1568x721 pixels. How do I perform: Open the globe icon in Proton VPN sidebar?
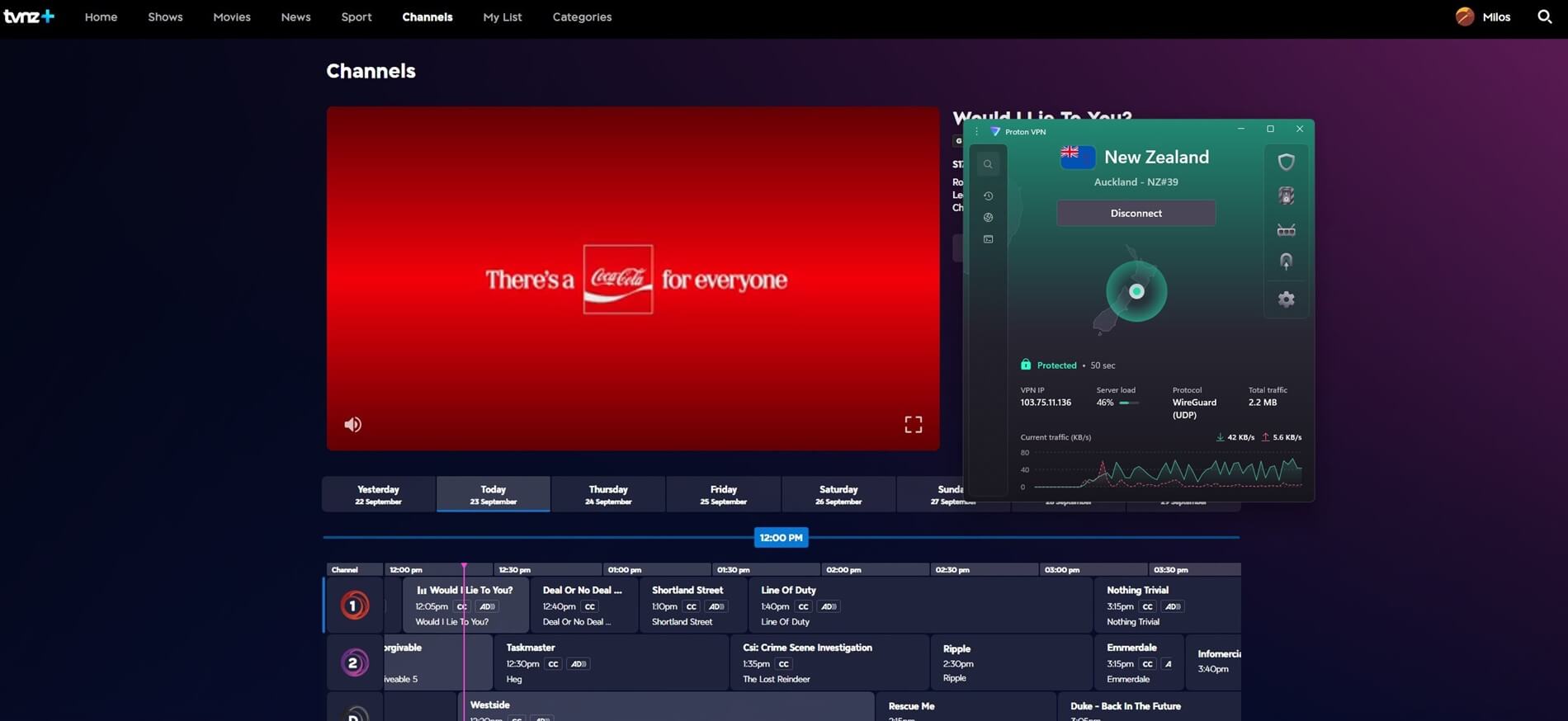click(x=988, y=218)
